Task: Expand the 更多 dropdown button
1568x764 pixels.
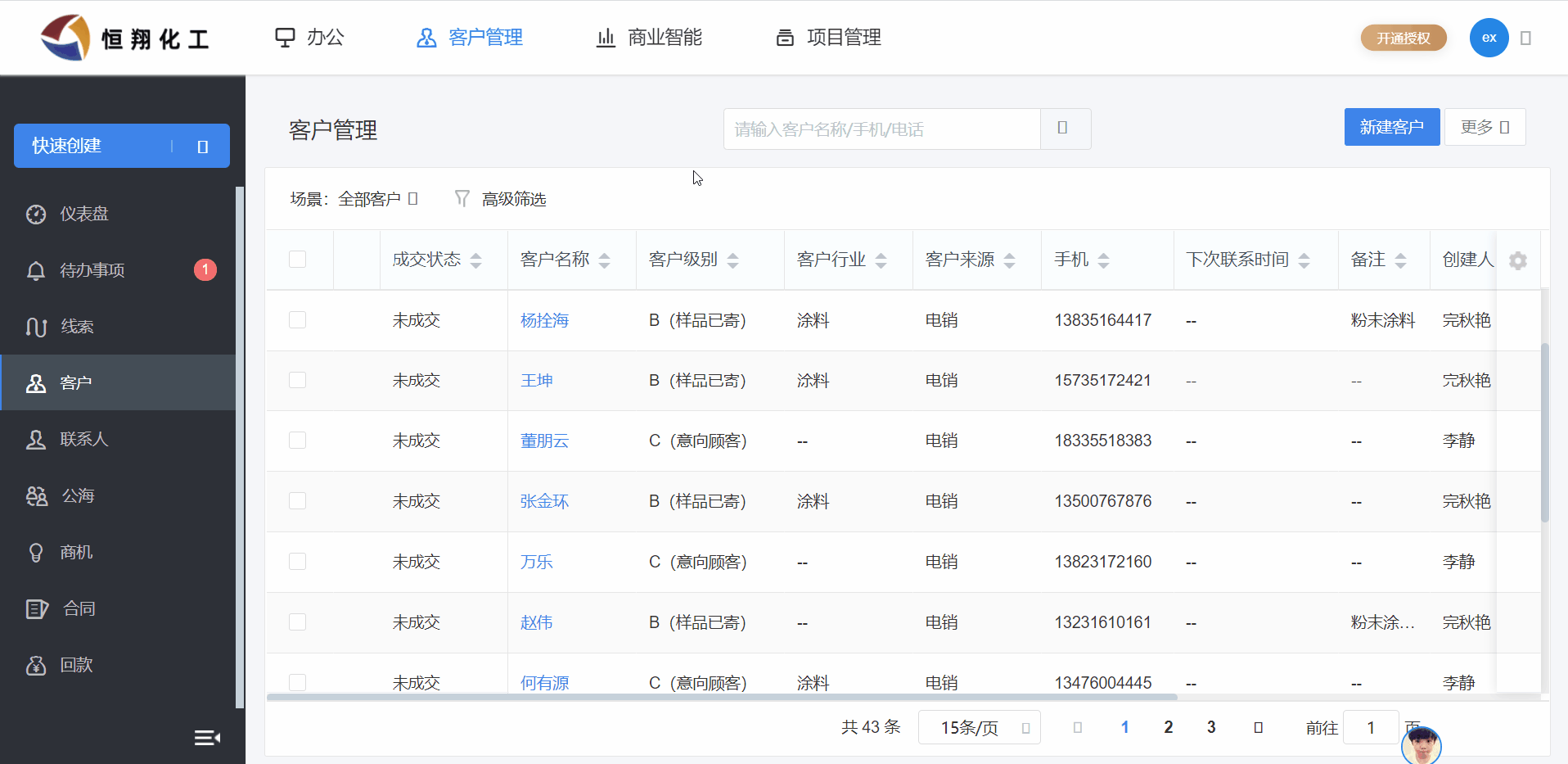Action: [x=1485, y=128]
